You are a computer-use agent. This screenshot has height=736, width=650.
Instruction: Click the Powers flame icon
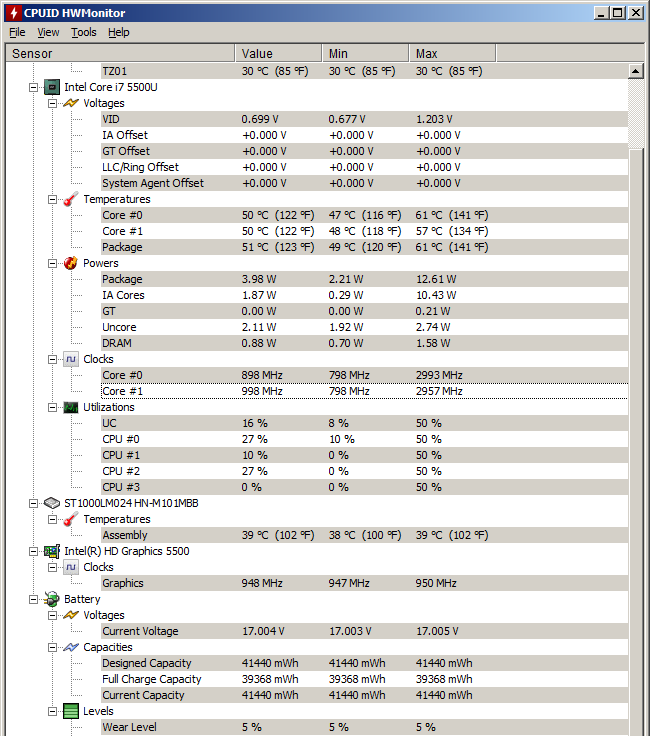[x=70, y=263]
